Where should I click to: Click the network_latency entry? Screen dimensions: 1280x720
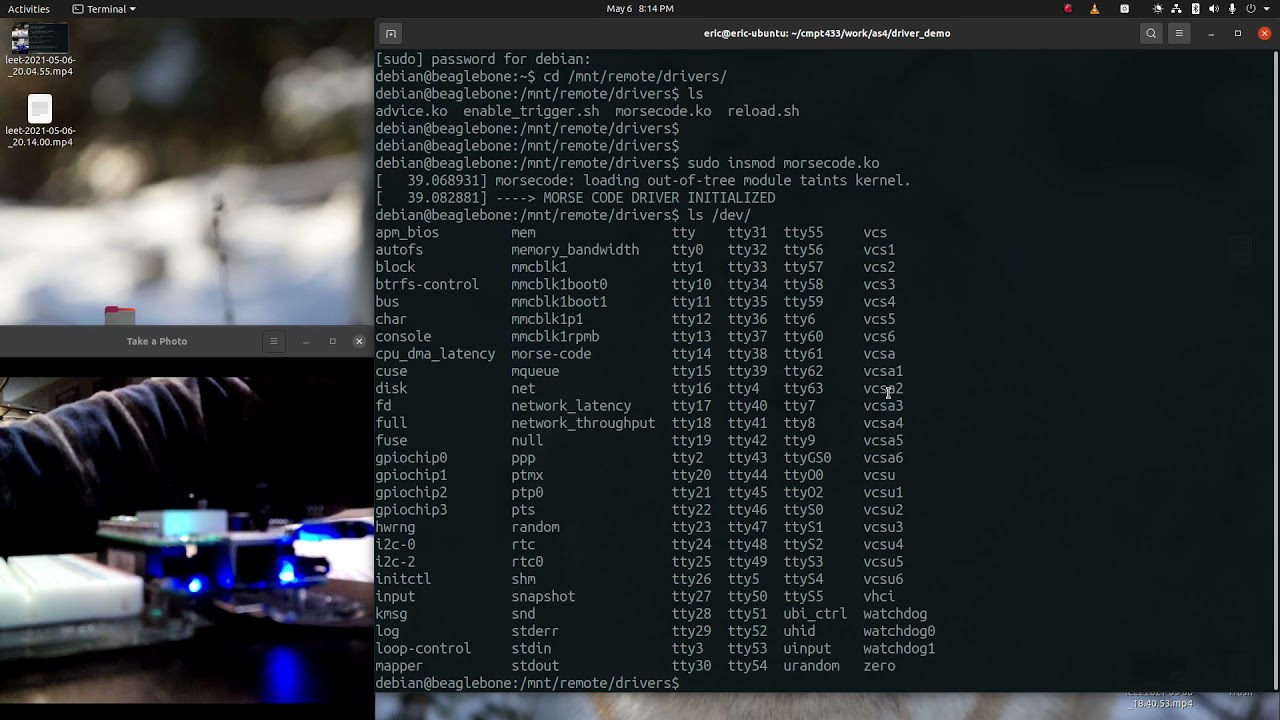click(x=571, y=406)
